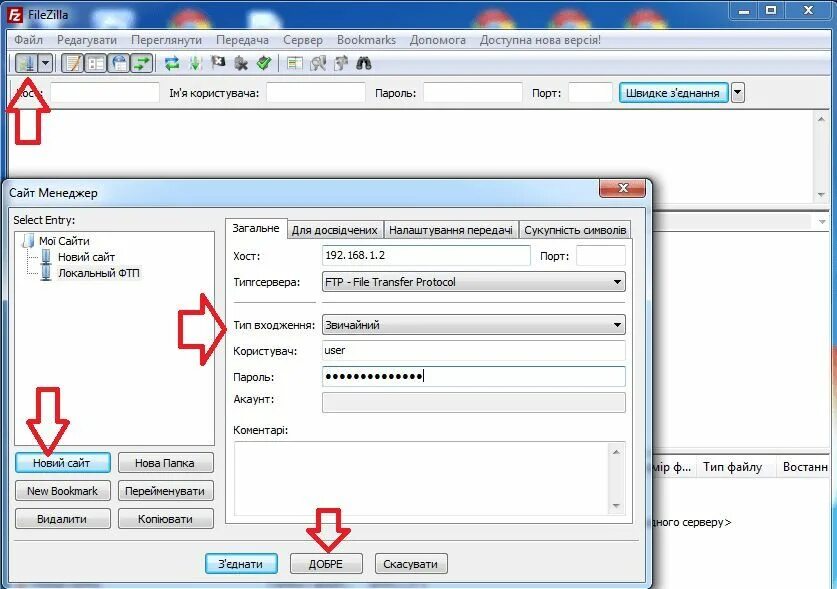This screenshot has height=589, width=837.
Task: Select the Локальный ФТП tree entry
Action: pyautogui.click(x=99, y=273)
